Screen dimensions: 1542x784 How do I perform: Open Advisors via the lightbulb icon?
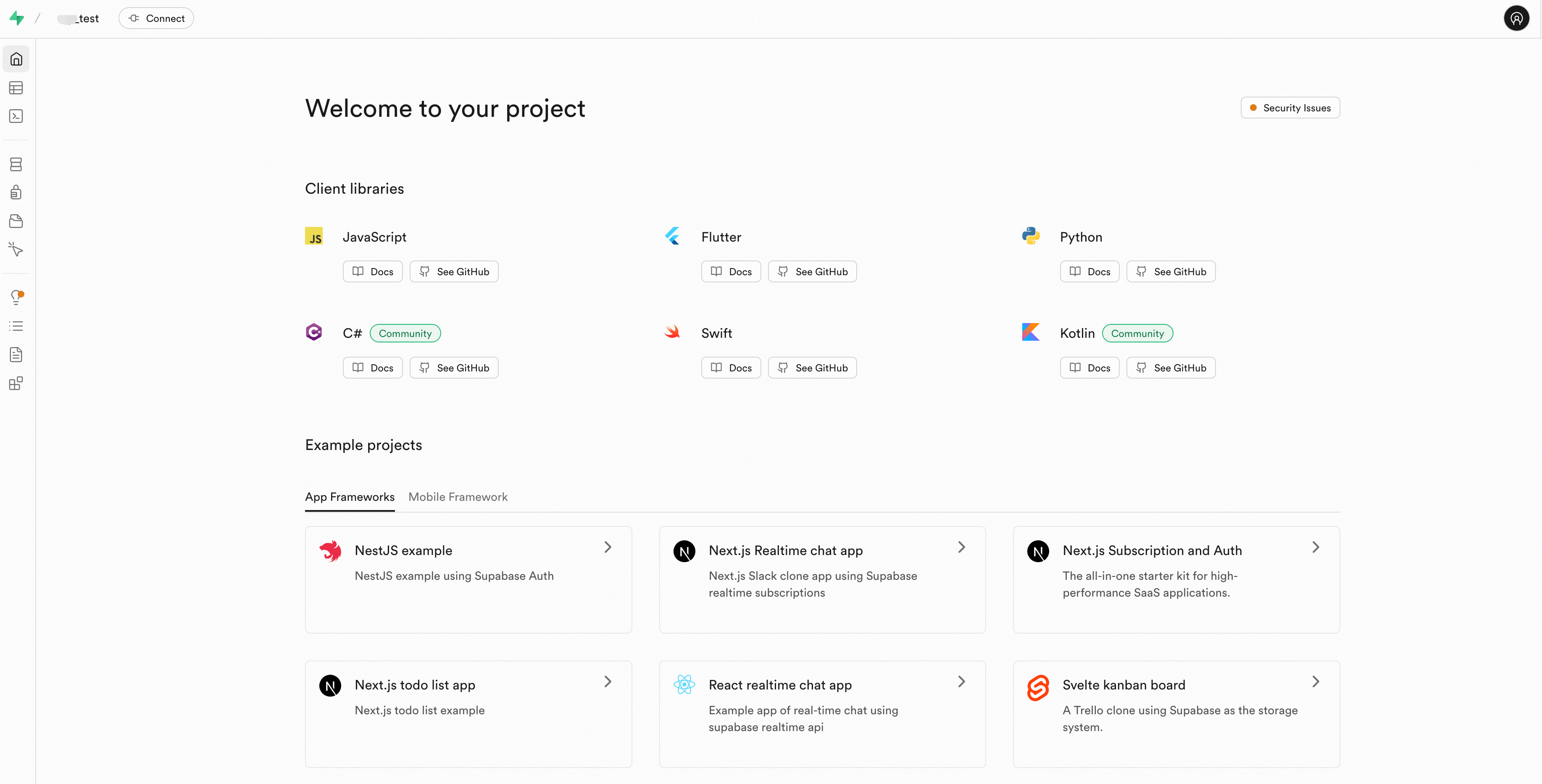pos(16,297)
